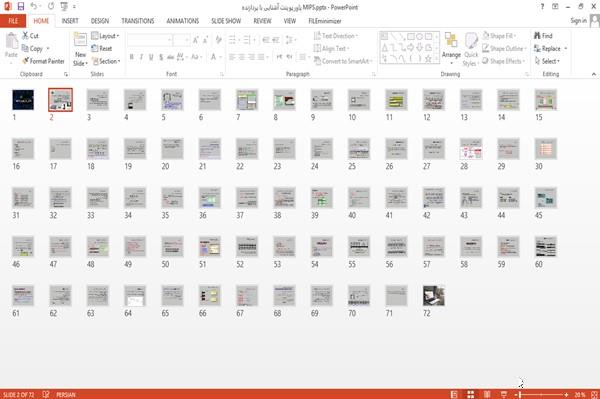Select slide 1 thumbnail
The image size is (600, 399).
pos(23,100)
